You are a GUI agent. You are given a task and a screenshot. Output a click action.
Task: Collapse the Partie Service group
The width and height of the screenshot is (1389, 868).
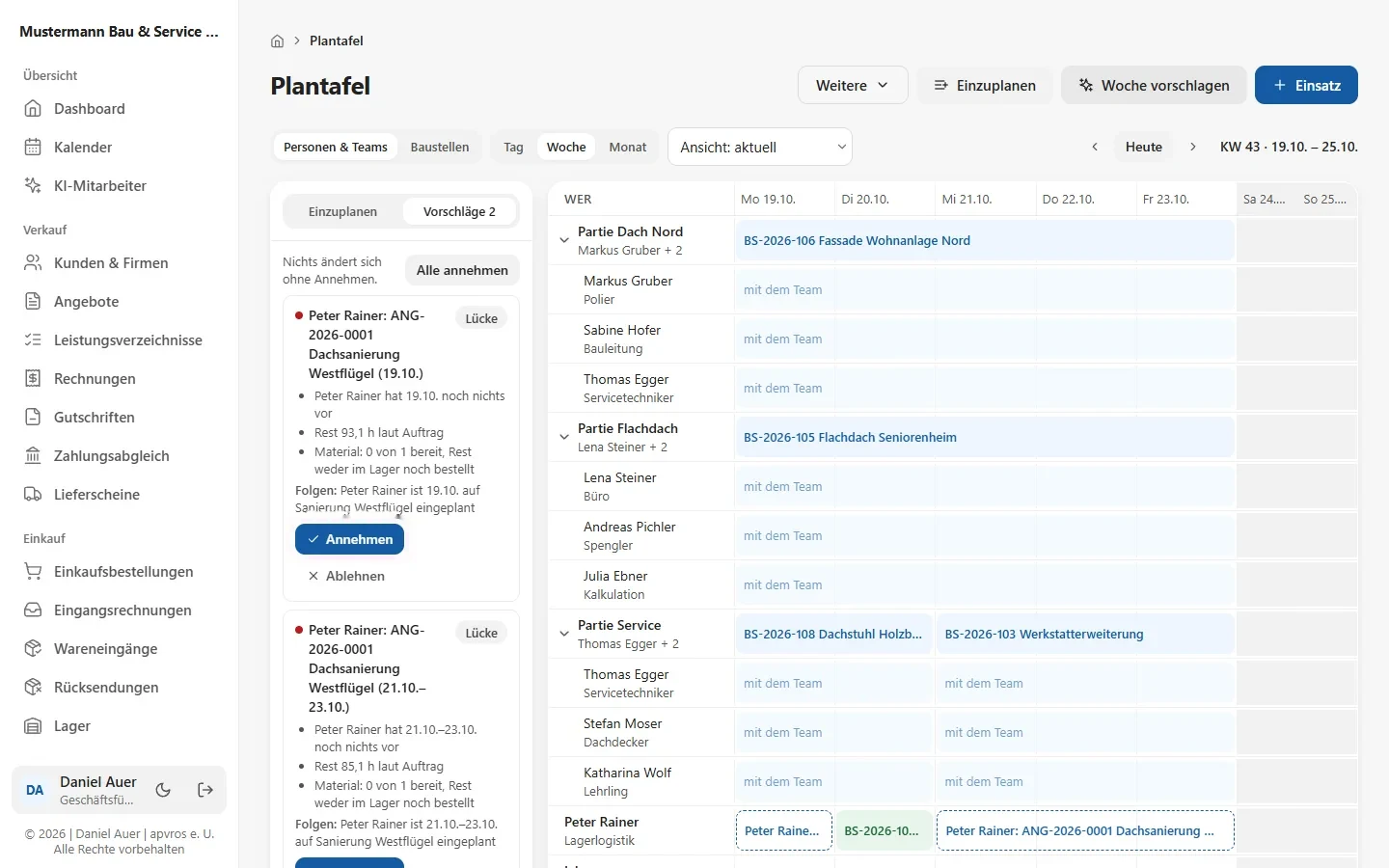pyautogui.click(x=564, y=634)
